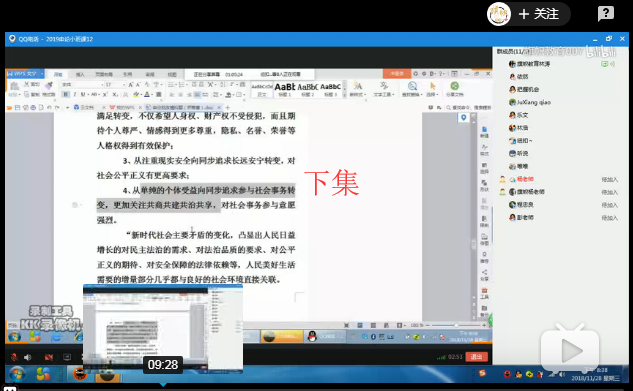Click the 09:28 video preview thumbnail
Screen dimensions: 633x391
(x=163, y=328)
